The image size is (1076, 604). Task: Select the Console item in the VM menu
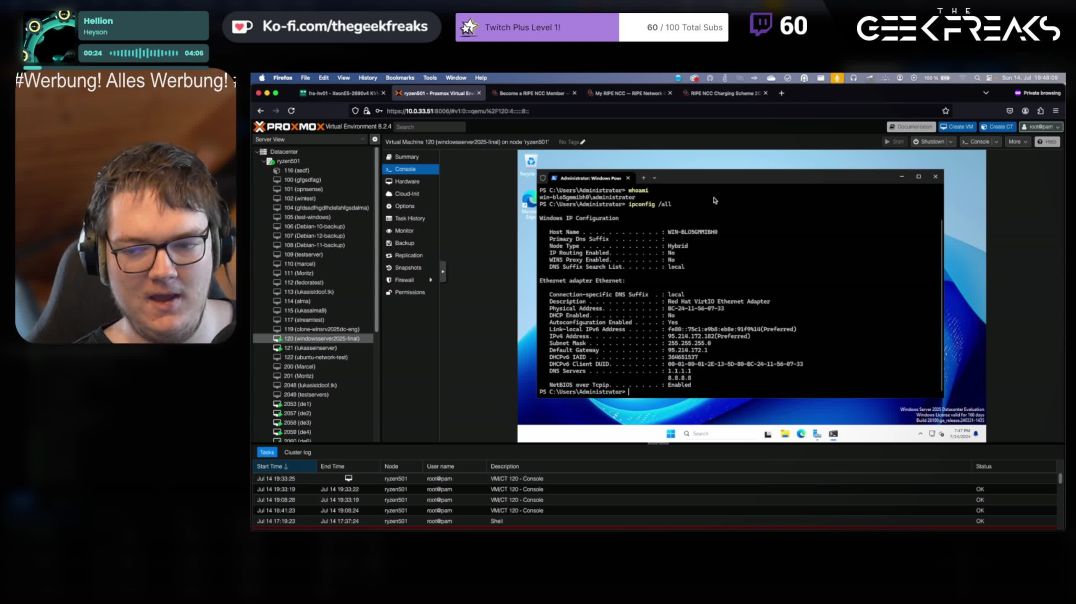(410, 169)
